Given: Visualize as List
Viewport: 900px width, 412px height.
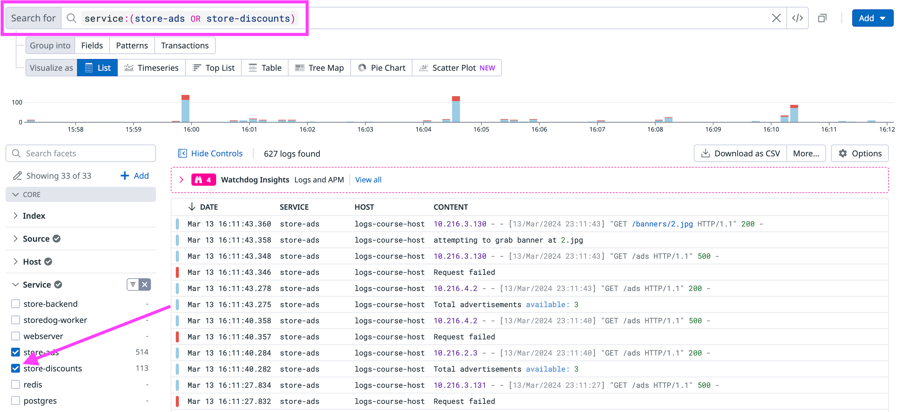Looking at the screenshot, I should pyautogui.click(x=98, y=68).
